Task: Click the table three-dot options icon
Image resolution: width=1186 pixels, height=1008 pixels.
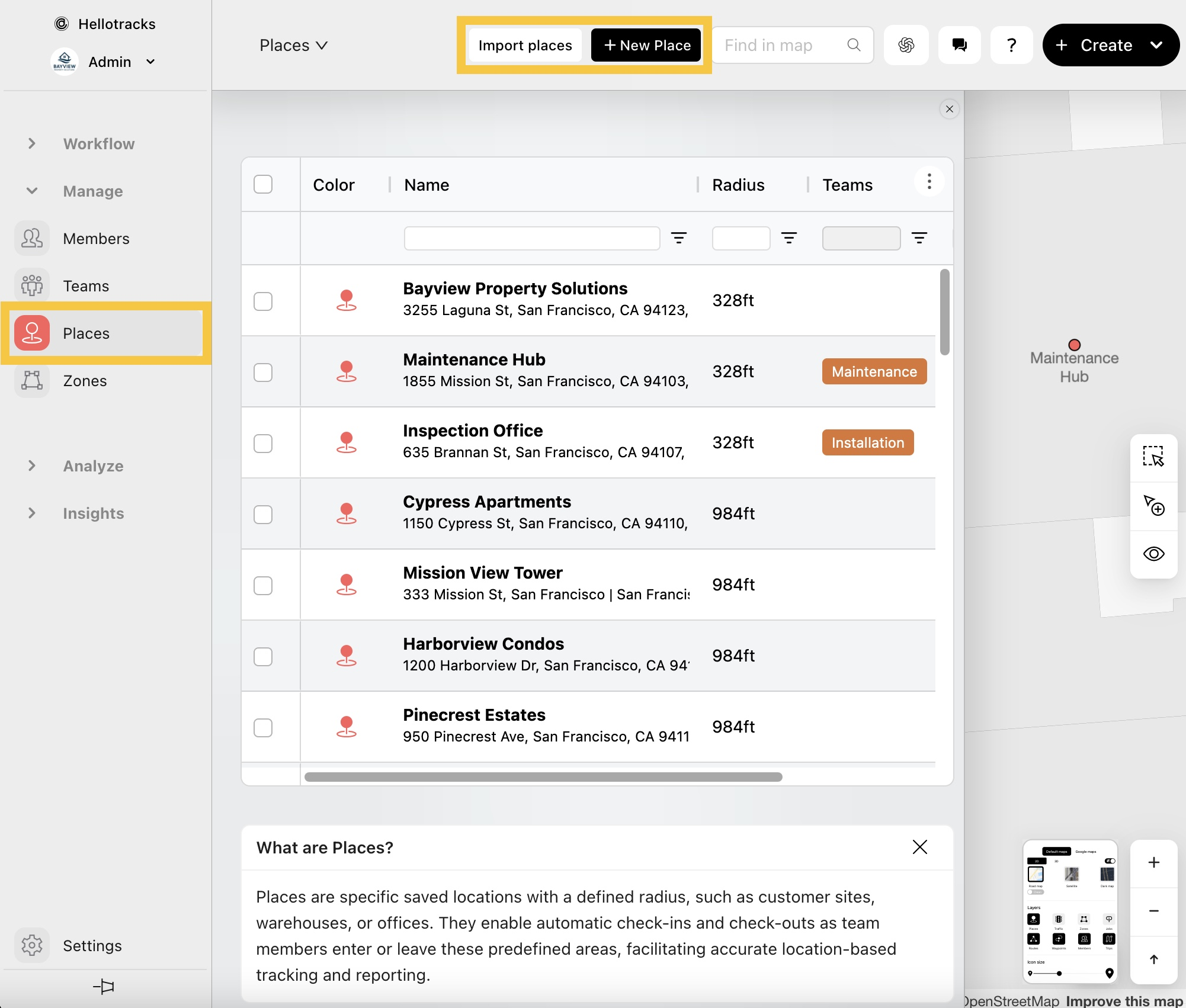Action: 928,182
